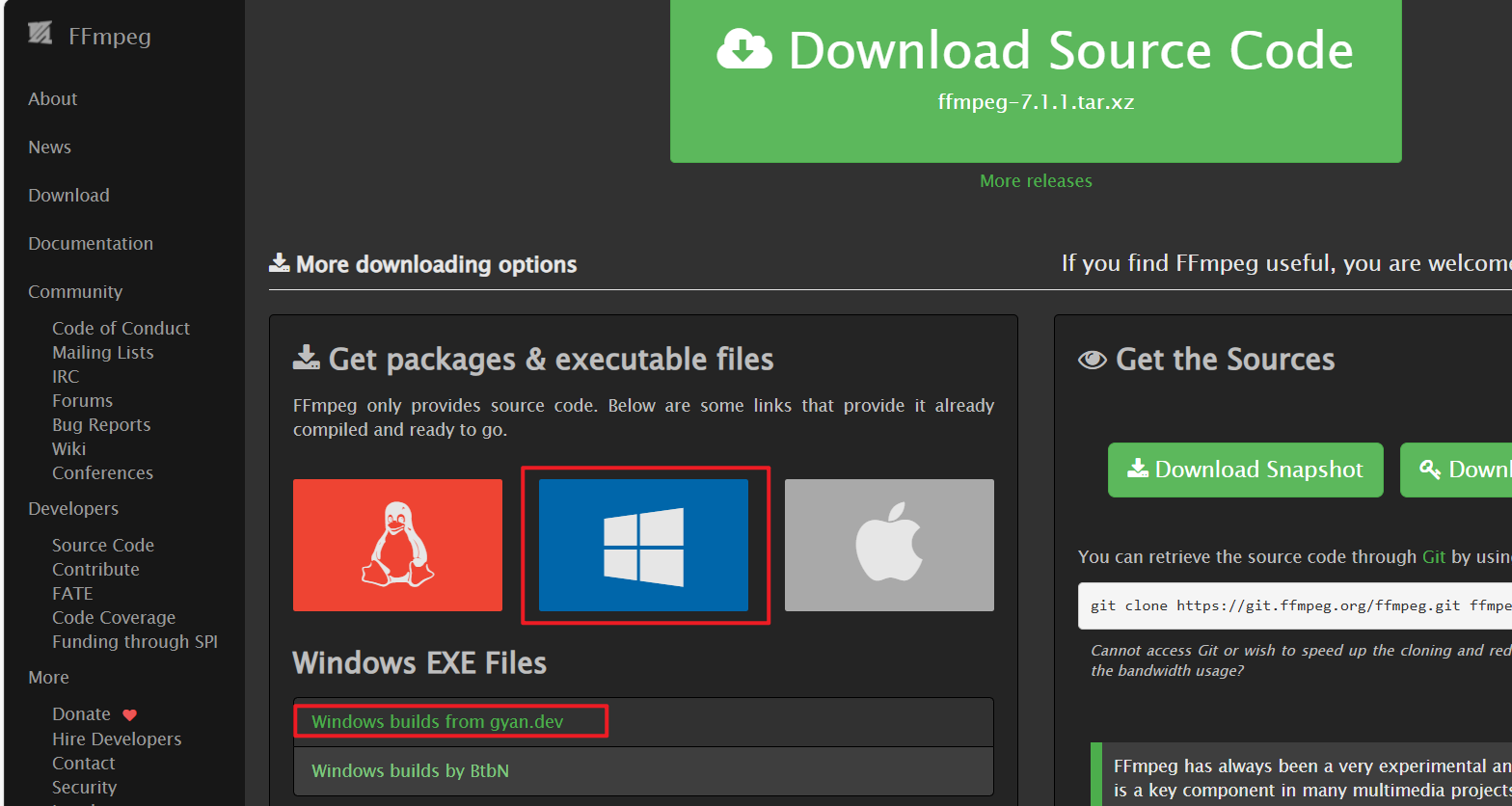
Task: Open the About page in sidebar
Action: [52, 99]
